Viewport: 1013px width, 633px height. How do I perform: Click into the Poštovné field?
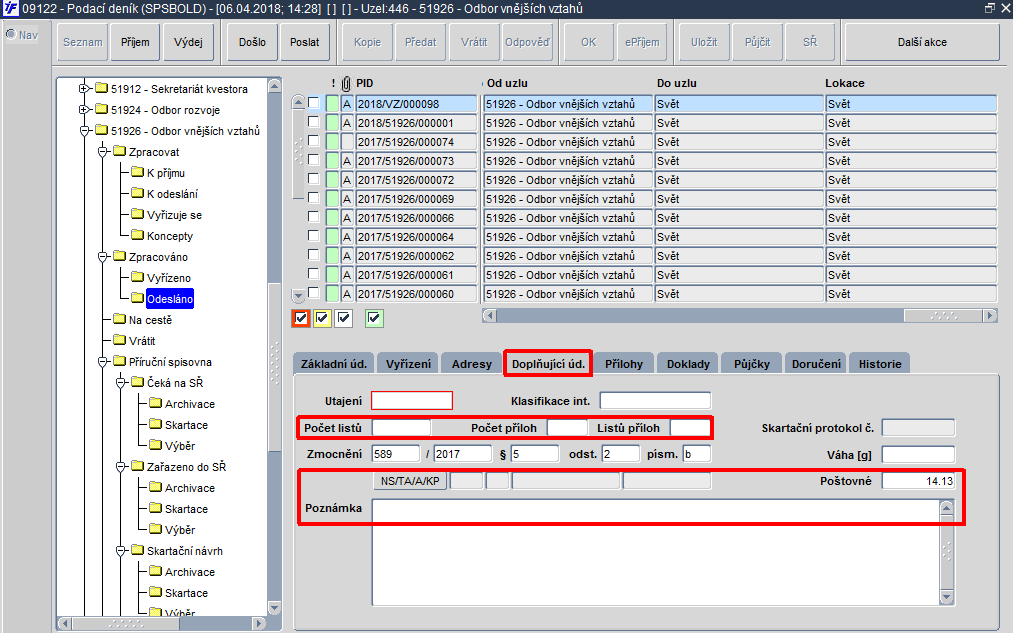tap(918, 481)
